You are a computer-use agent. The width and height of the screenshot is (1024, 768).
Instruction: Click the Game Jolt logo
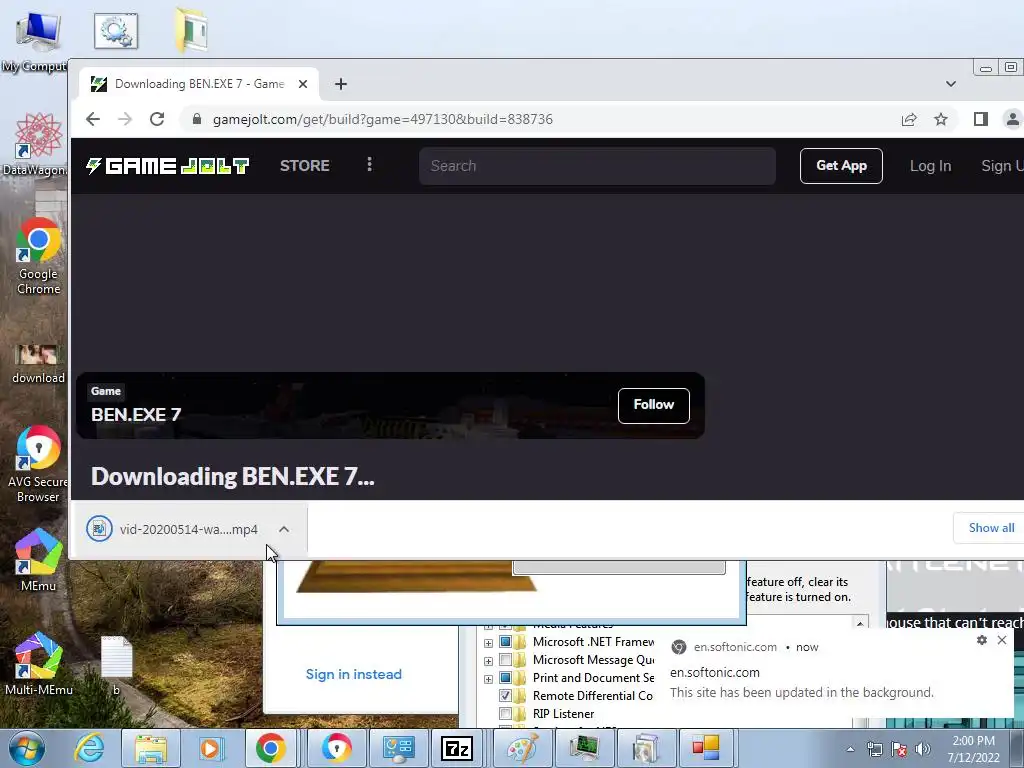(167, 166)
